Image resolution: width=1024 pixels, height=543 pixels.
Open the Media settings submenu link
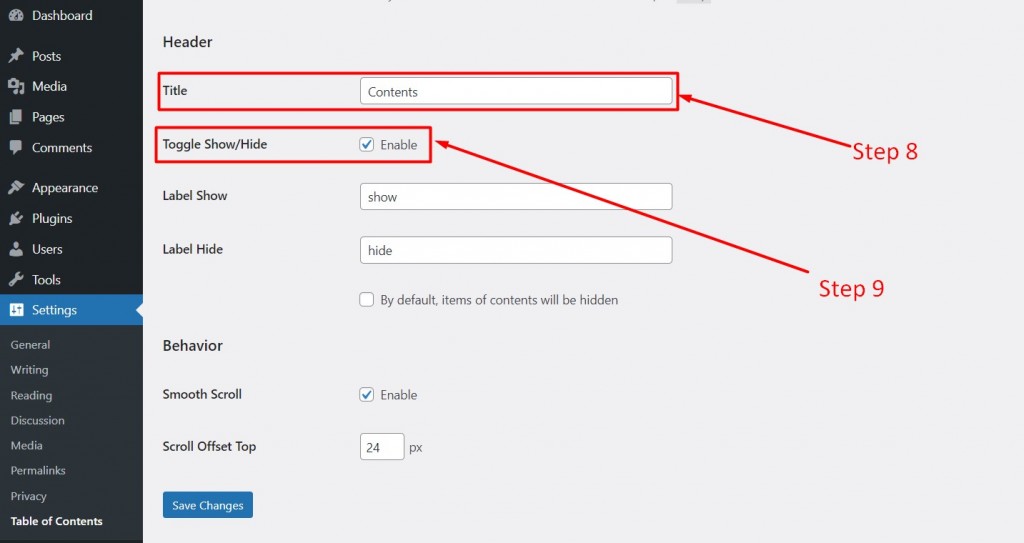26,445
